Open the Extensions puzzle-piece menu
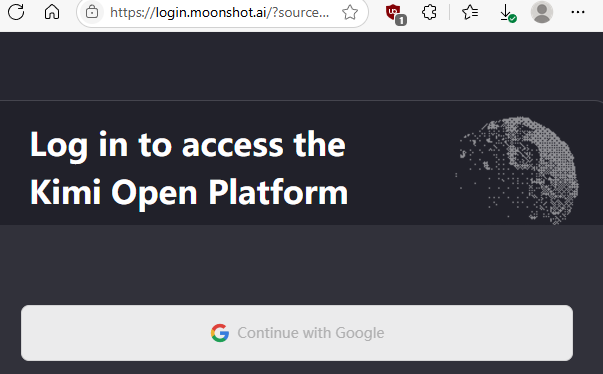The image size is (603, 374). pos(429,12)
